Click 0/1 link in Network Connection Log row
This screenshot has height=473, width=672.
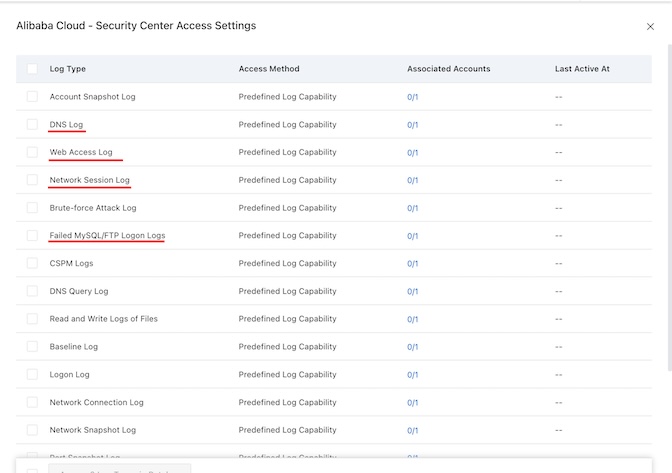[x=412, y=403]
